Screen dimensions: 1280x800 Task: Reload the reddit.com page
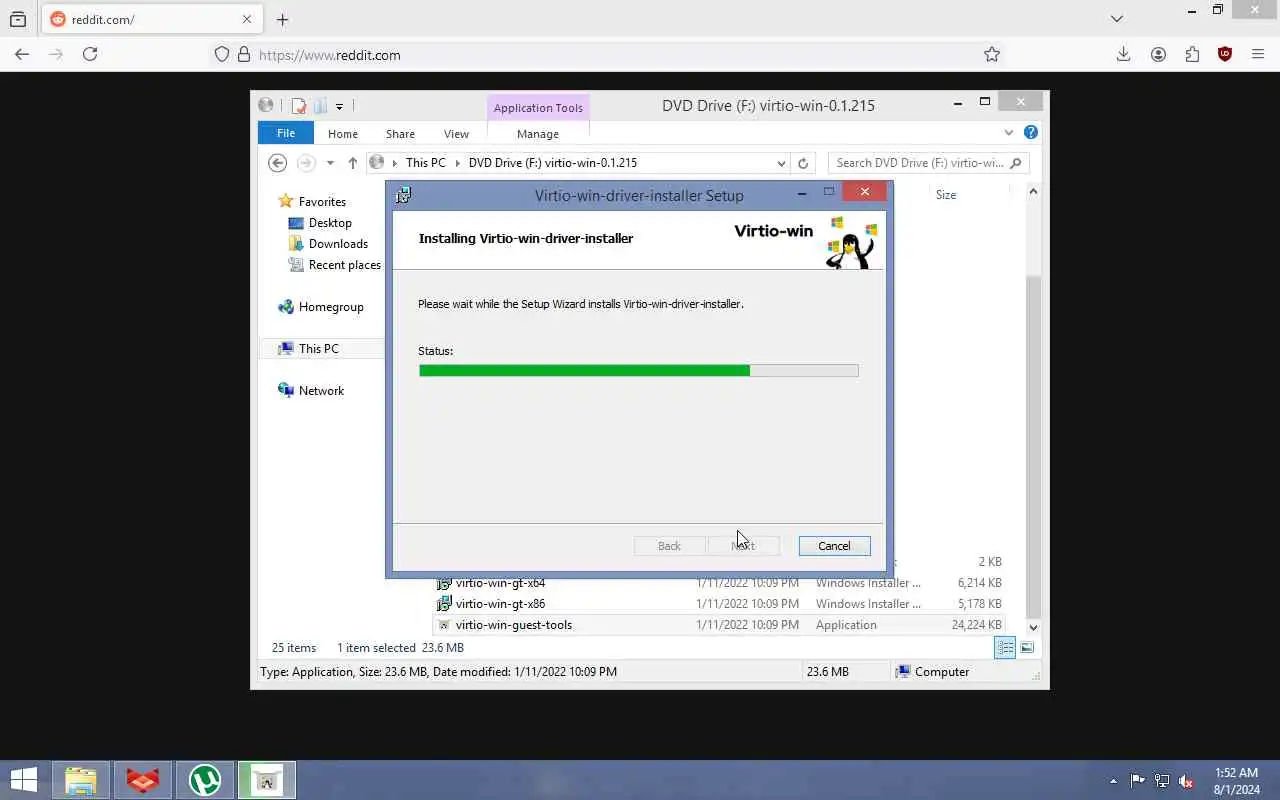[90, 55]
